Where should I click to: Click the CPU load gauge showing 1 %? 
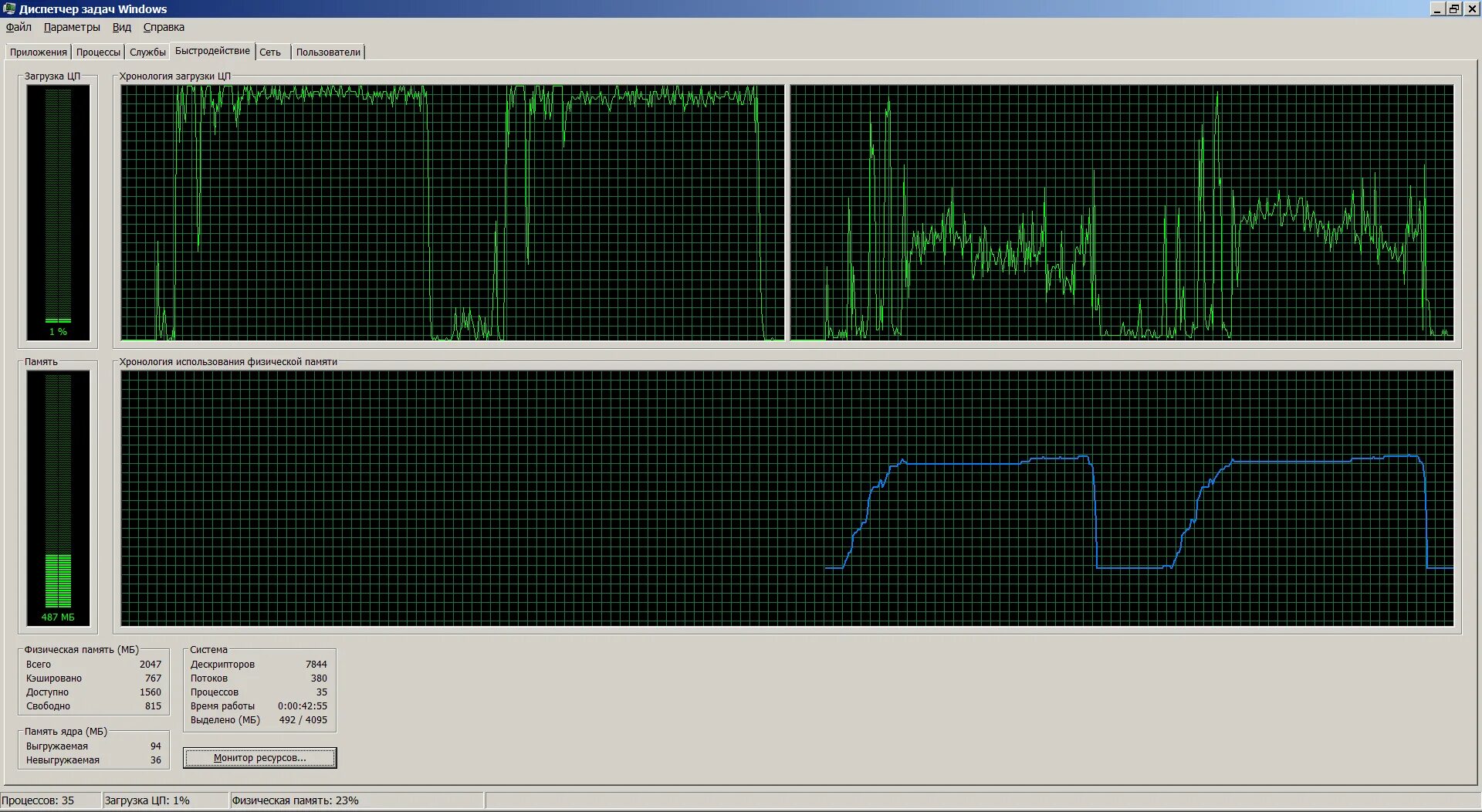pos(58,212)
